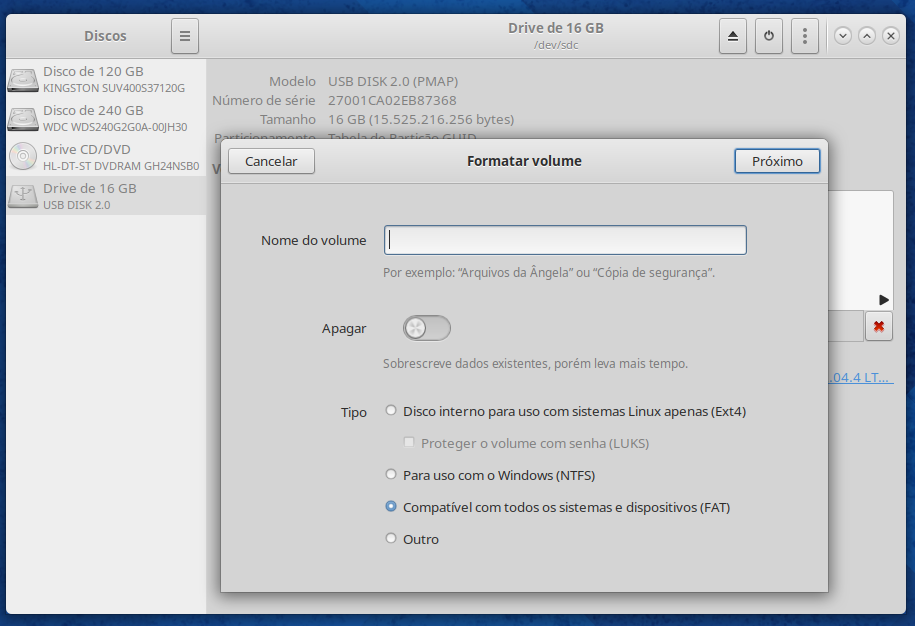The width and height of the screenshot is (915, 626).
Task: Click the red X delete partition icon
Action: [x=879, y=326]
